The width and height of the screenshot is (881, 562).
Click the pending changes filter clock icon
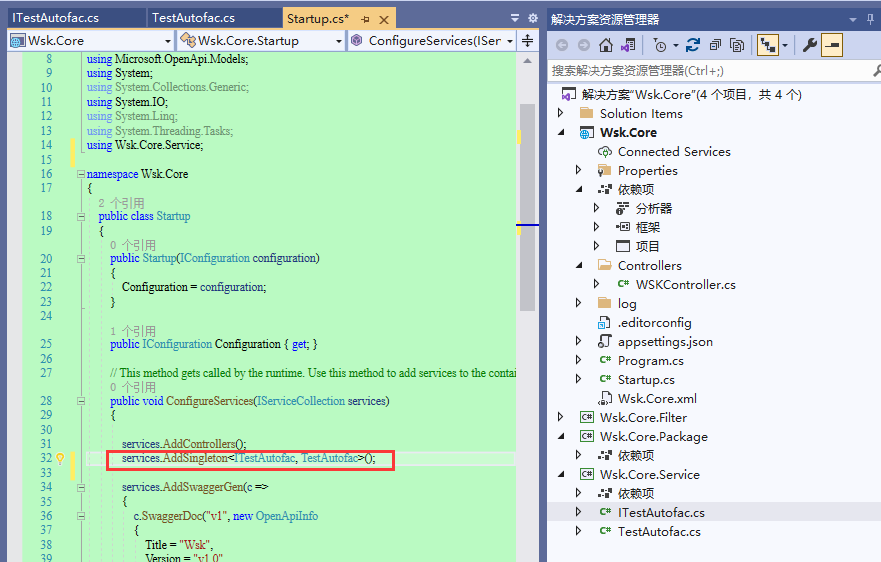pyautogui.click(x=660, y=45)
